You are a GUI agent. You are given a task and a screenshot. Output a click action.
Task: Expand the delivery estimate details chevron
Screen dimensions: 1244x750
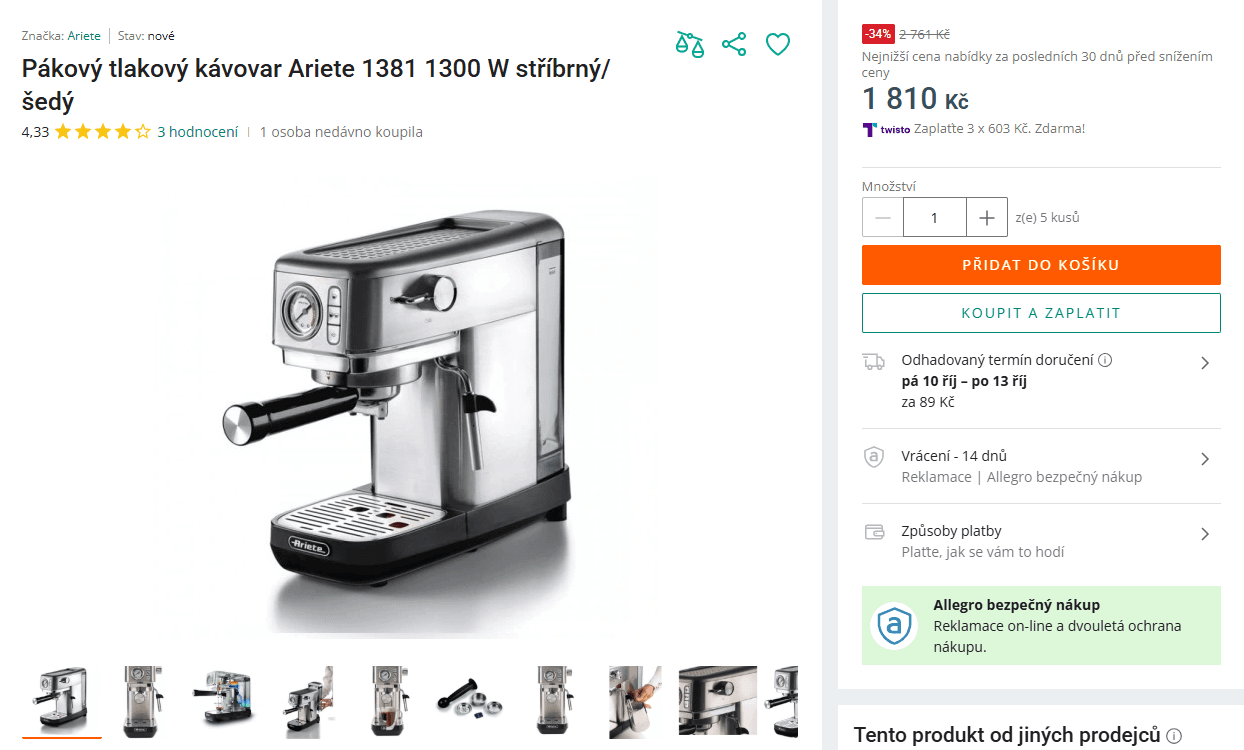1205,363
